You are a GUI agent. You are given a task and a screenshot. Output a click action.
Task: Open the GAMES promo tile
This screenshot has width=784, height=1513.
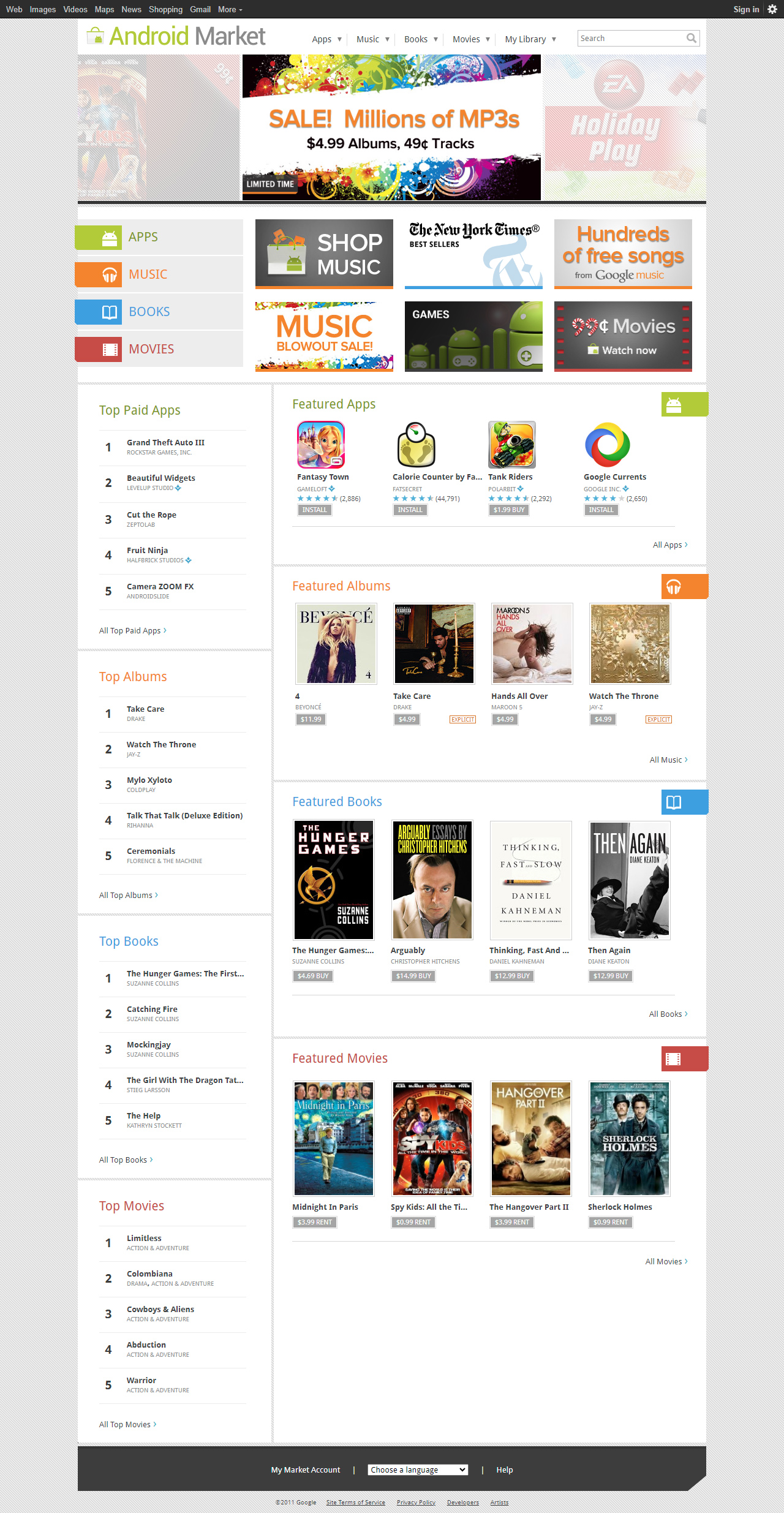(x=473, y=336)
